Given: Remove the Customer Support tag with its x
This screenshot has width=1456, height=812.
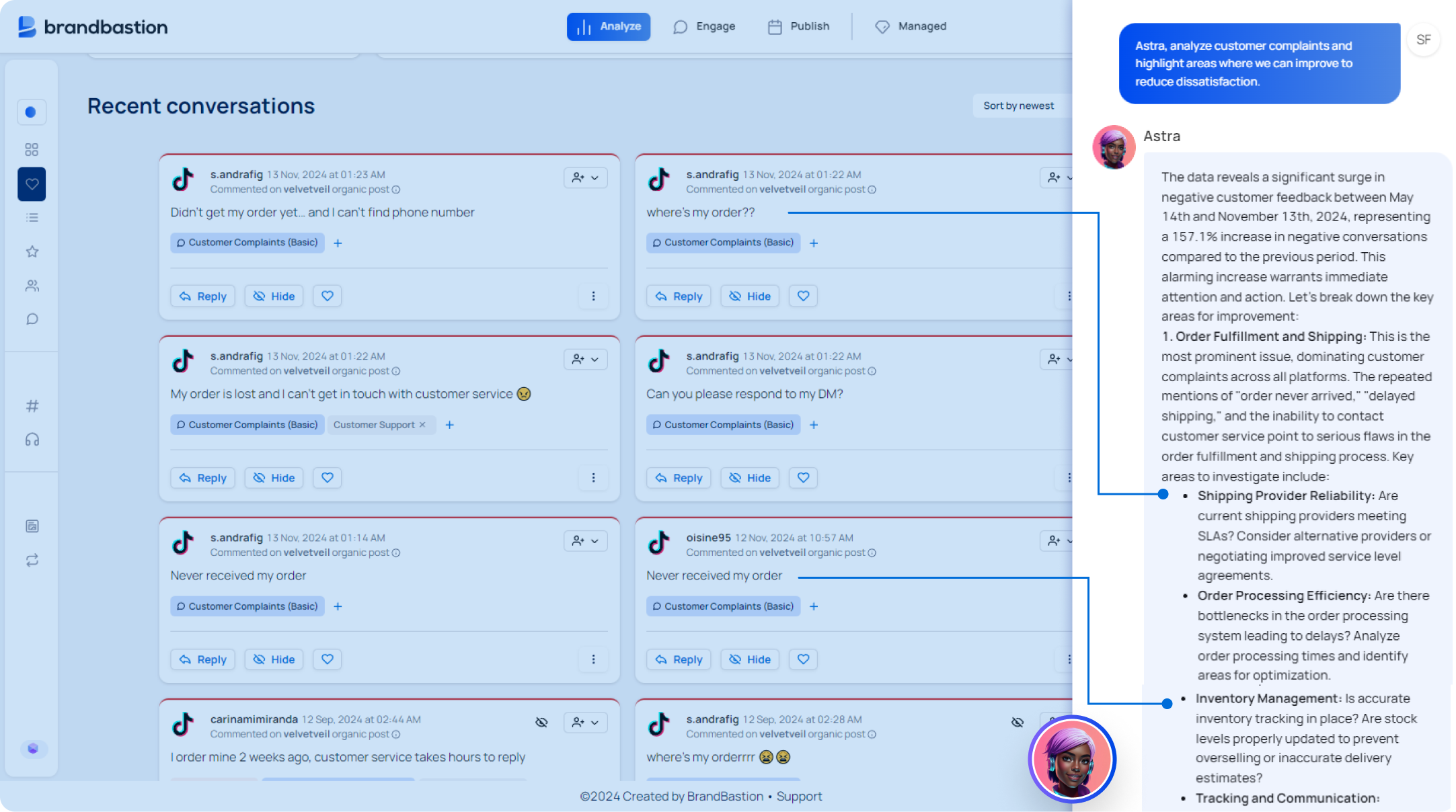Looking at the screenshot, I should pos(422,424).
